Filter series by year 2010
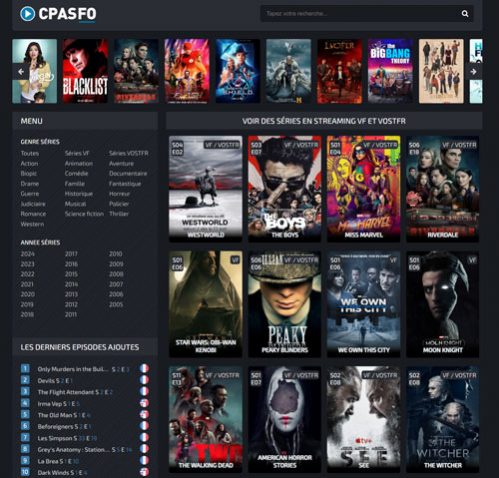 (x=116, y=254)
